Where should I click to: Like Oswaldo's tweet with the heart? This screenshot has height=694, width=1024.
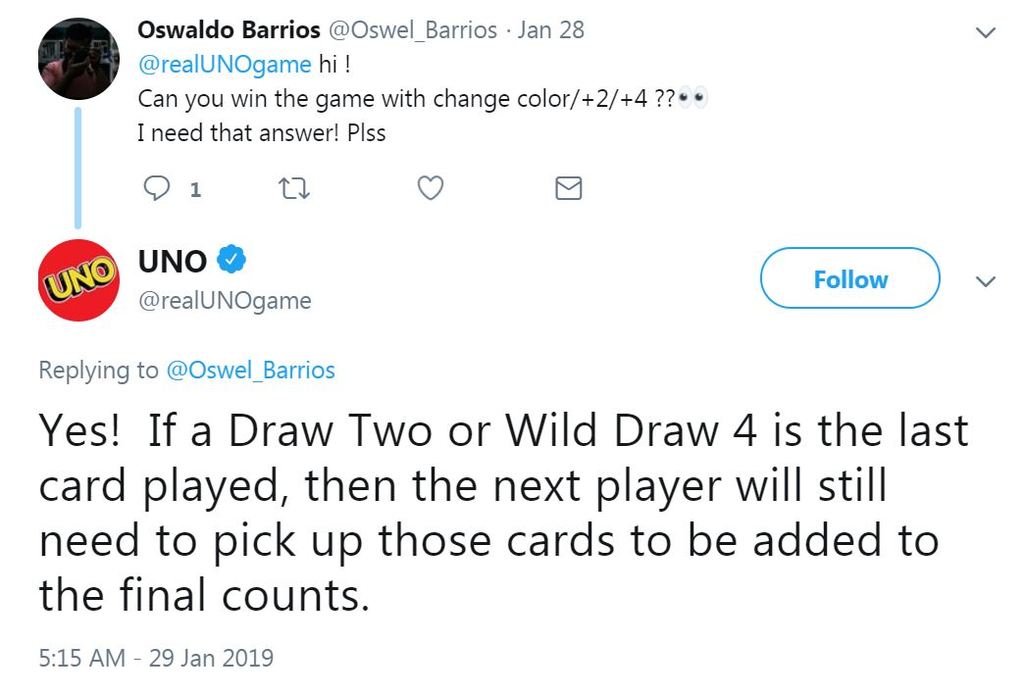[x=430, y=188]
